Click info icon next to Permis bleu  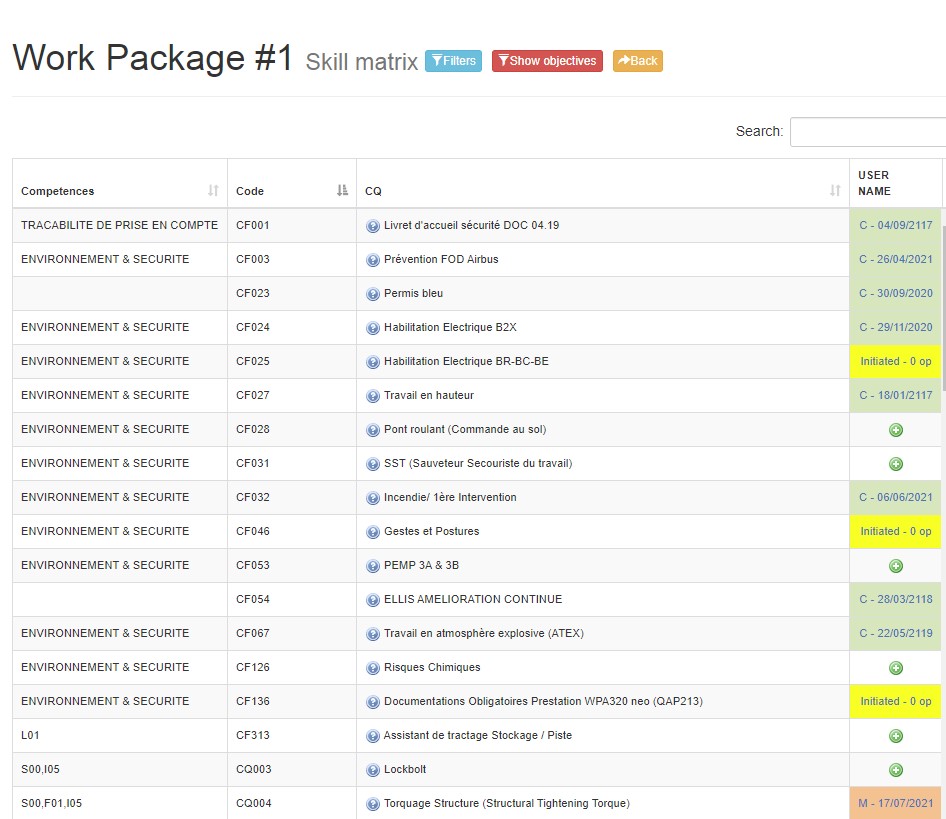tap(373, 294)
